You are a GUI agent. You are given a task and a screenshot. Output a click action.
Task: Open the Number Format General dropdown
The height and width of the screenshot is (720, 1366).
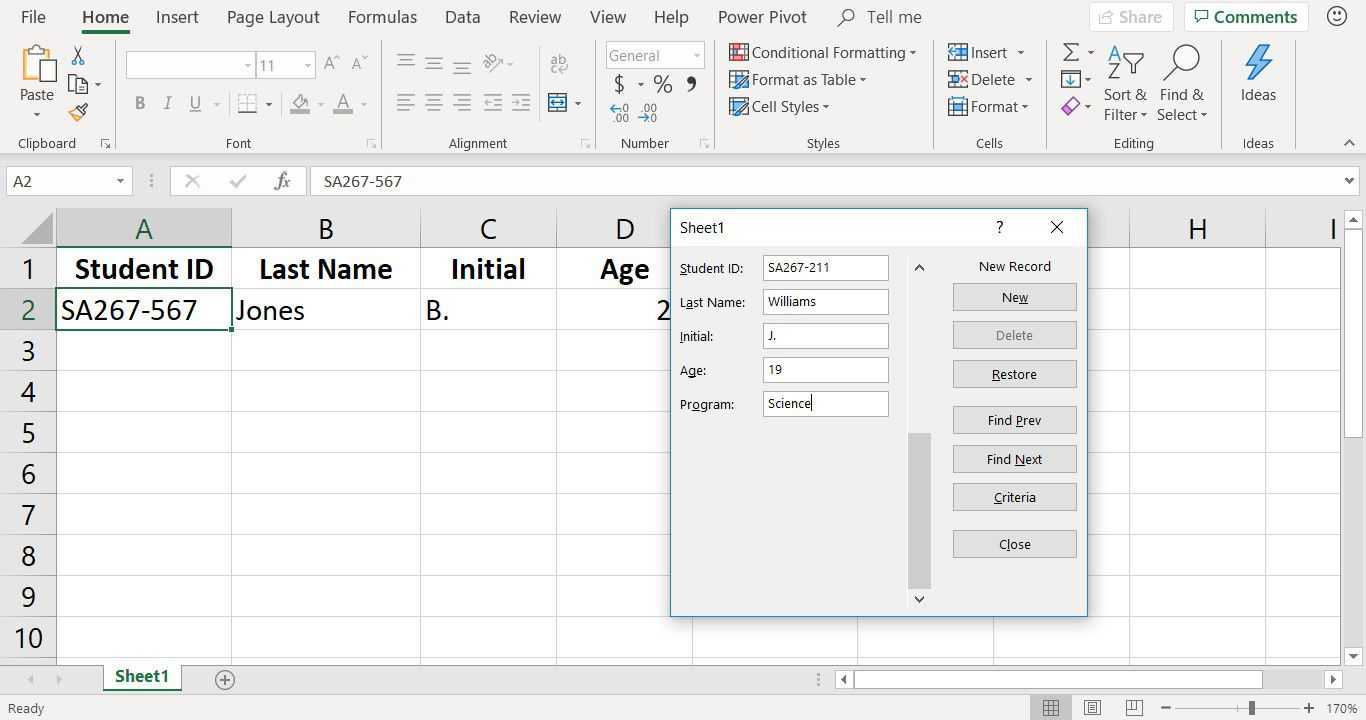tap(696, 56)
